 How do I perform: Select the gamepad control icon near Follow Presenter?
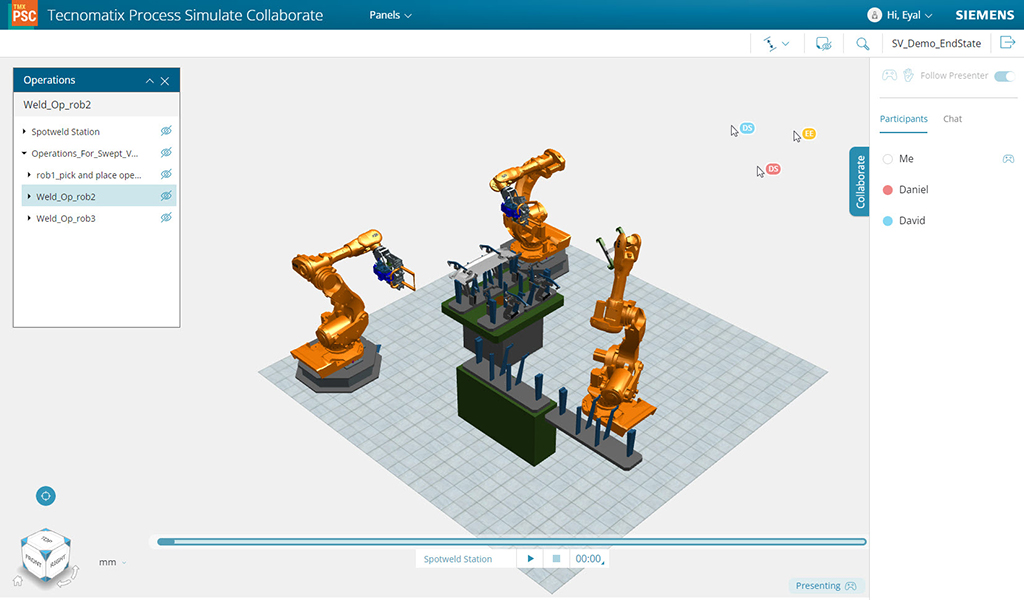point(888,75)
